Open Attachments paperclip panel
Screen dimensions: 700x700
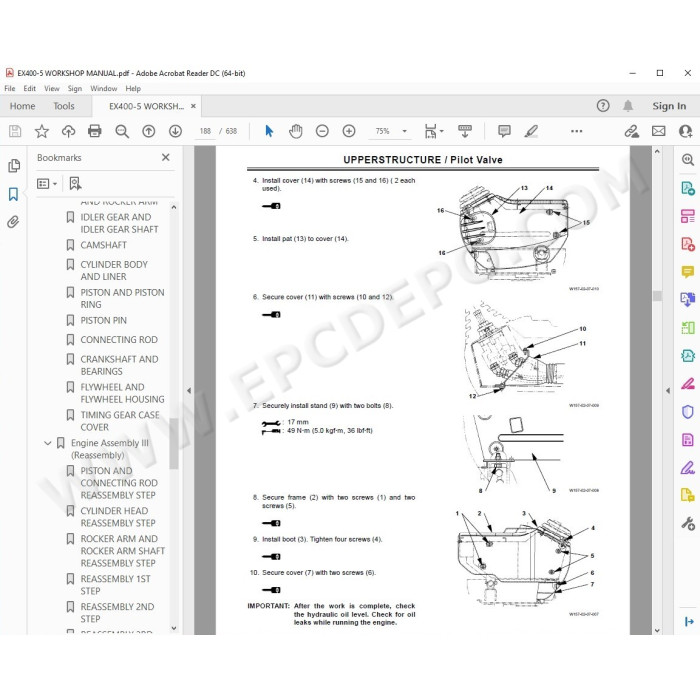13,222
